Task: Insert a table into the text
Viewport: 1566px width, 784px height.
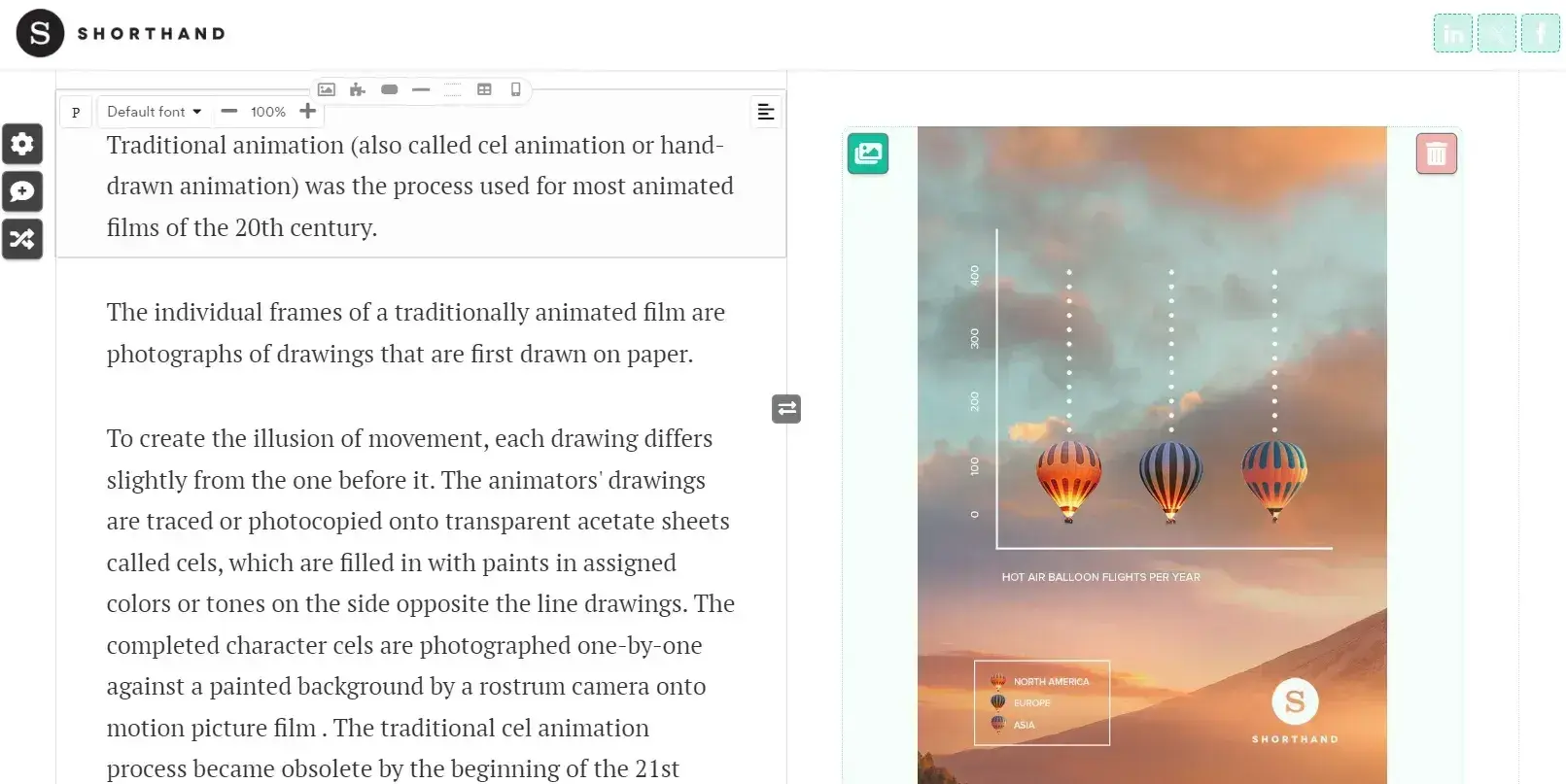Action: tap(484, 89)
